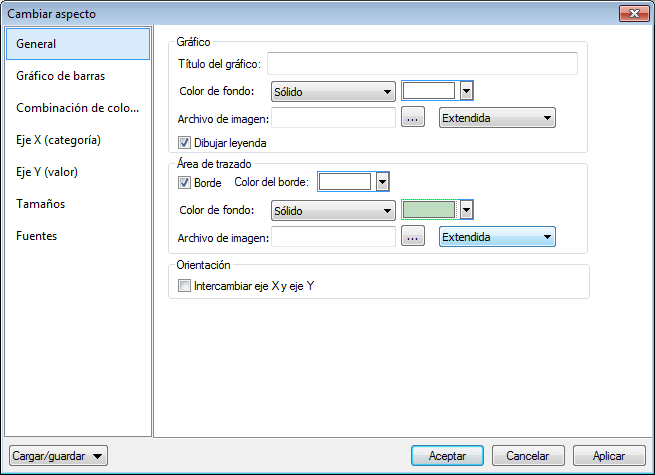This screenshot has width=655, height=475.
Task: Click the Aceptar button
Action: click(447, 456)
